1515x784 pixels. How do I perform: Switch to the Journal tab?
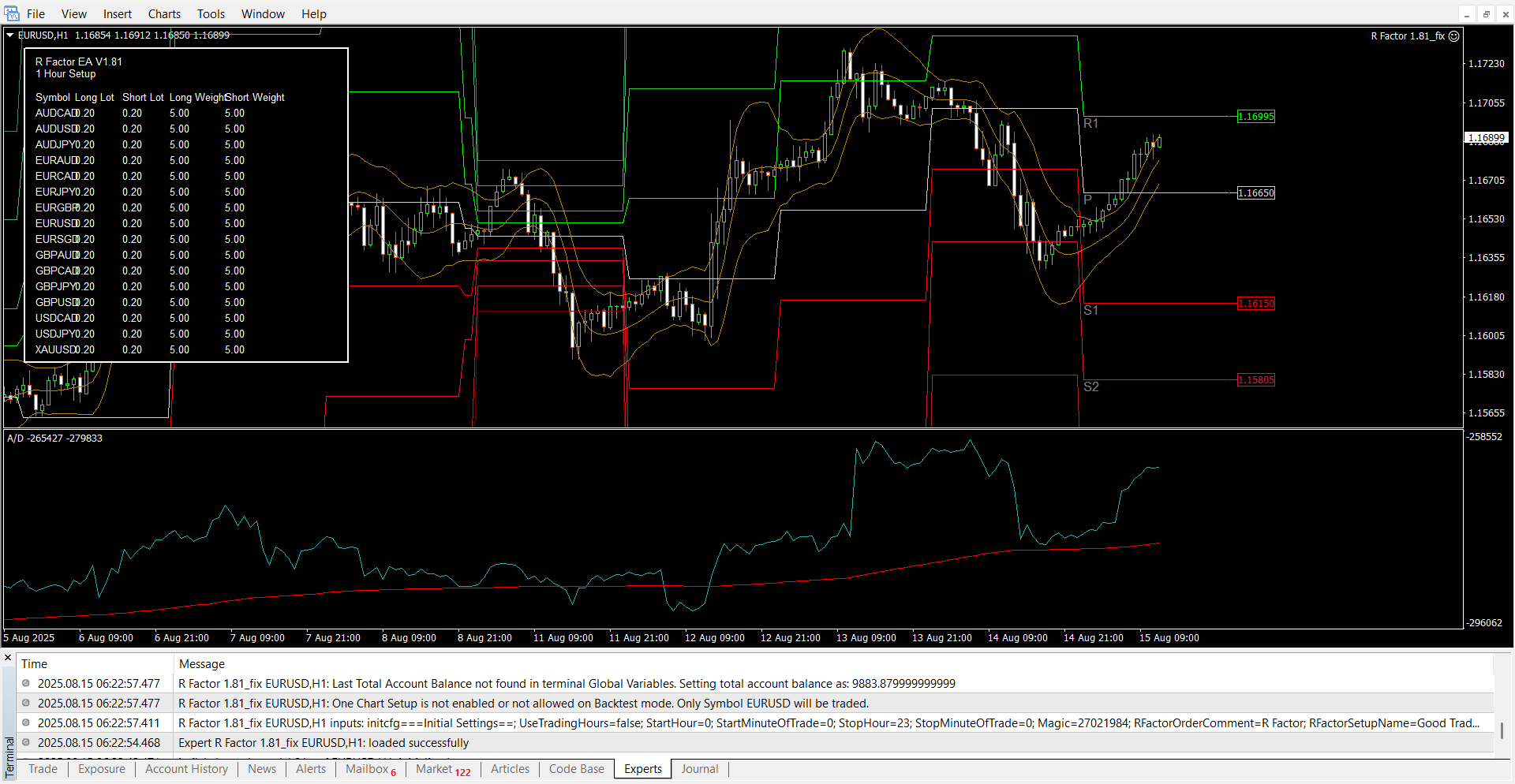coord(699,769)
